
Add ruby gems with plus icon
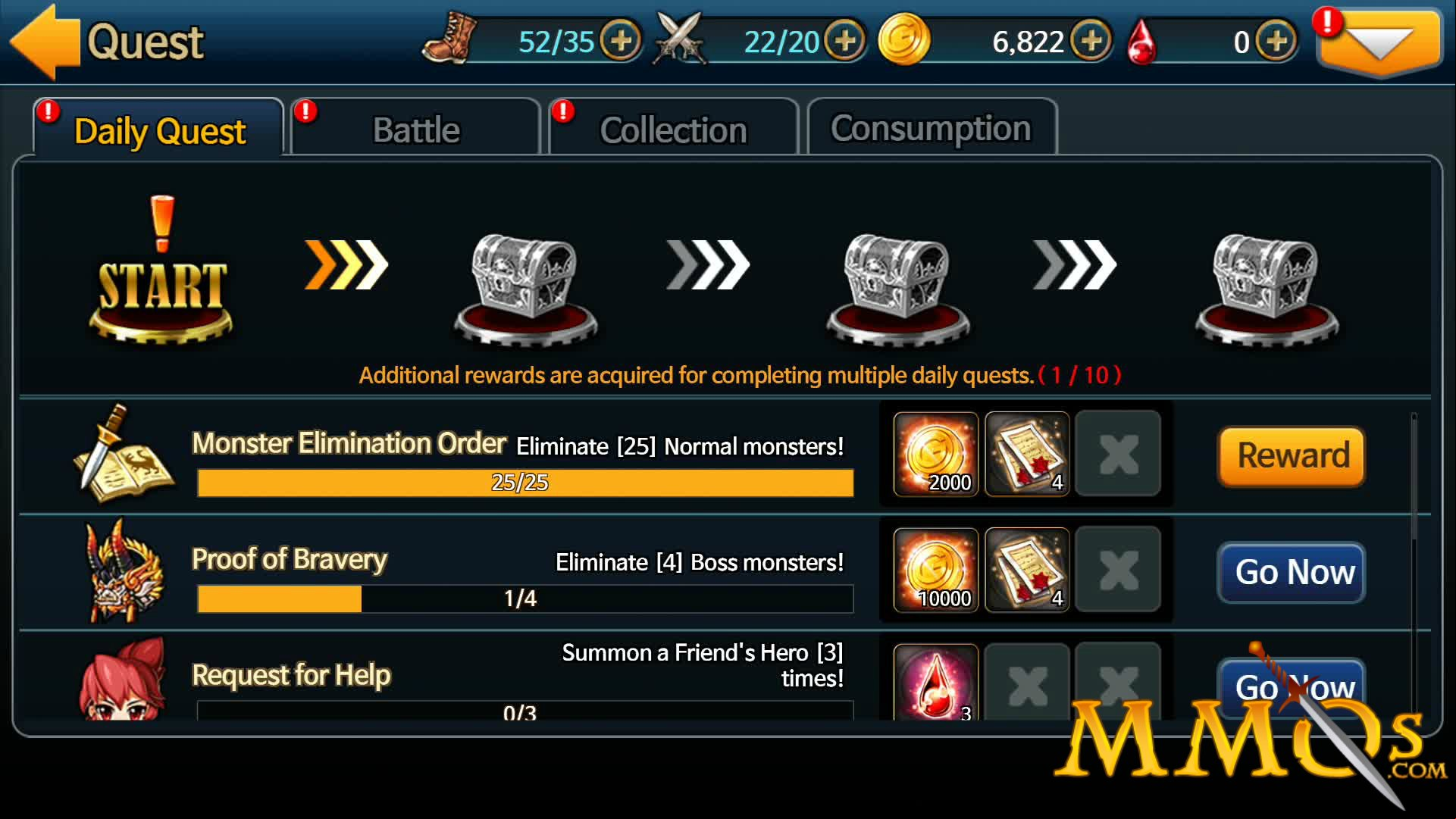tap(1276, 40)
